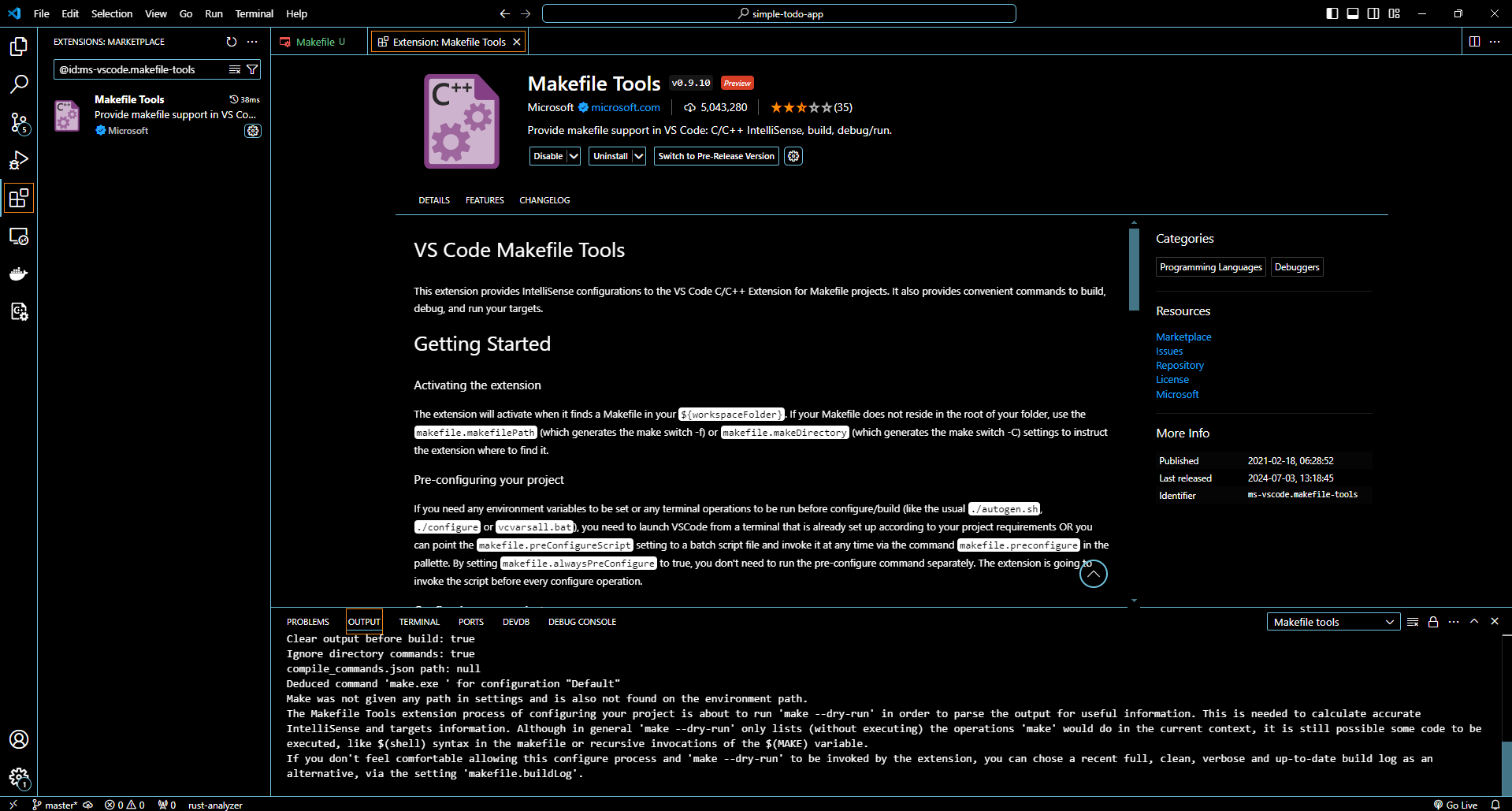Open the Source Control view

19,122
